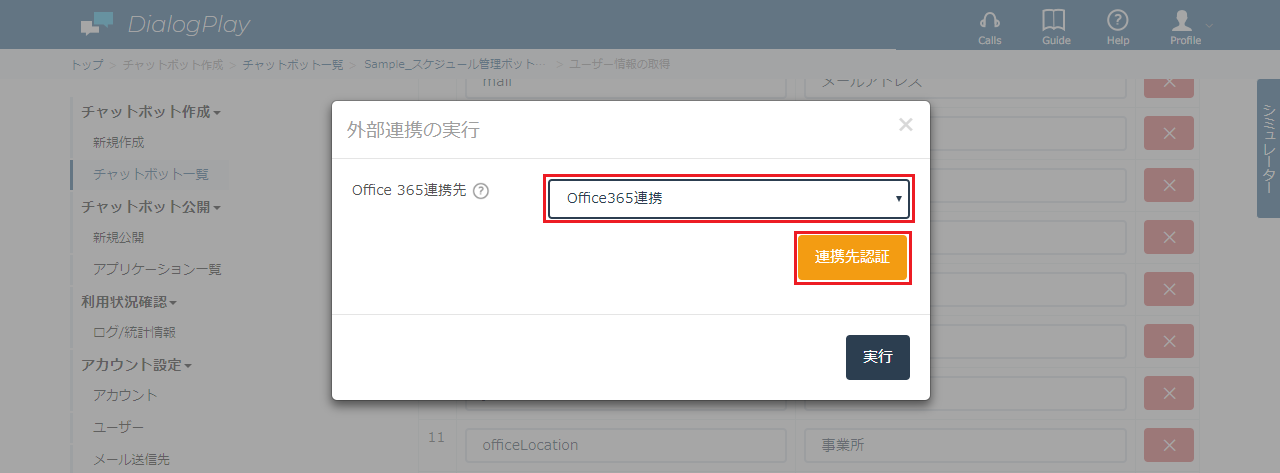The height and width of the screenshot is (473, 1280).
Task: Expand the チャットボット公開 menu section
Action: (150, 207)
